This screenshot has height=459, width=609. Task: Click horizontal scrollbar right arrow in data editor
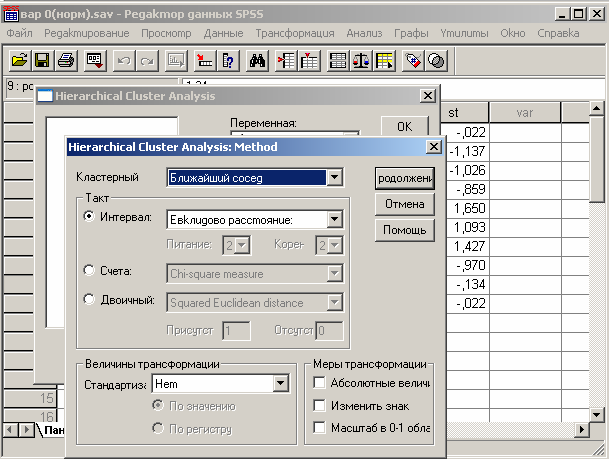pos(581,429)
